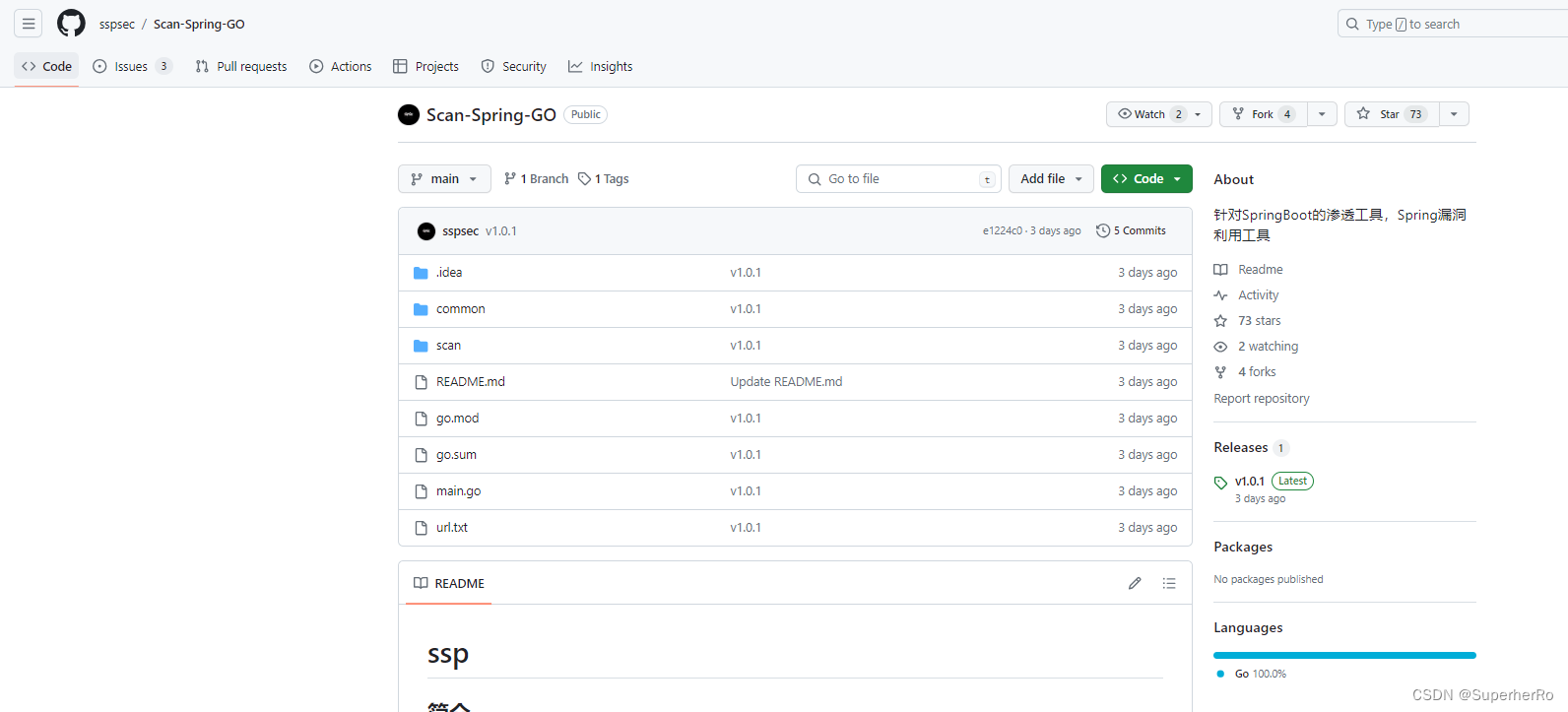This screenshot has height=712, width=1568.
Task: Click the Latest release badge
Action: click(1292, 482)
